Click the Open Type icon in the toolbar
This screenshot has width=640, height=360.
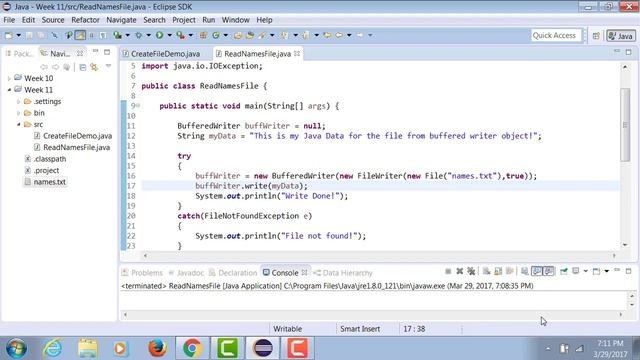[238, 36]
